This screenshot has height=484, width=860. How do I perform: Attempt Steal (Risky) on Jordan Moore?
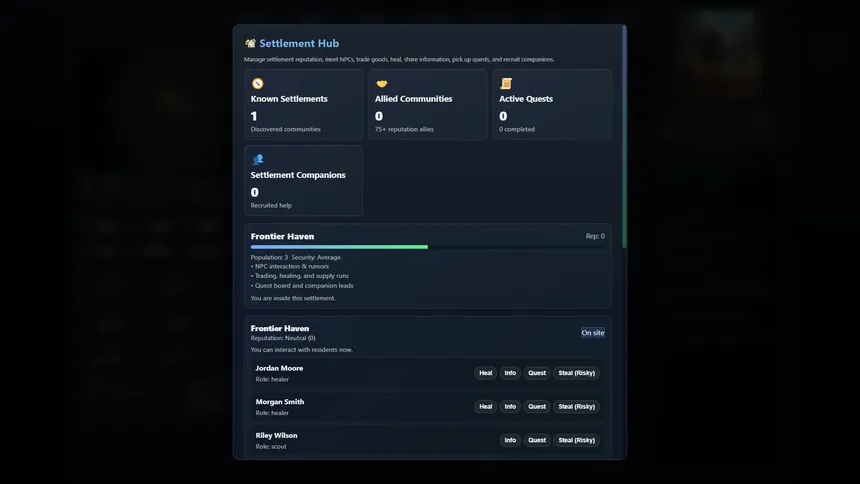pos(576,373)
